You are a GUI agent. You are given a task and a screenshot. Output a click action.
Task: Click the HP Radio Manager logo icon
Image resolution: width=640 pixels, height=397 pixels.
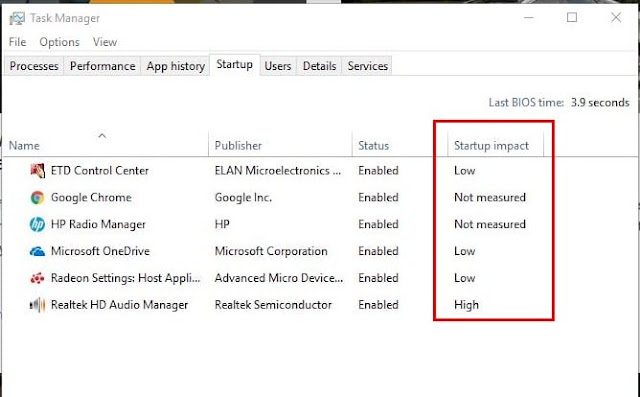pos(37,224)
